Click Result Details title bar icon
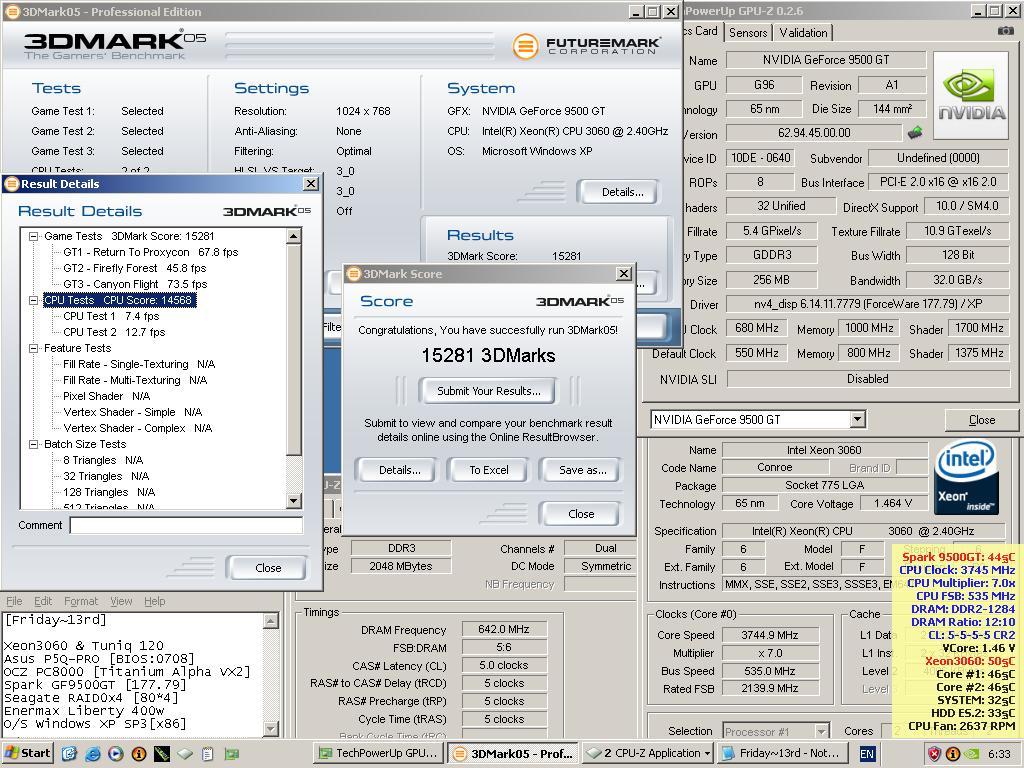 coord(12,184)
